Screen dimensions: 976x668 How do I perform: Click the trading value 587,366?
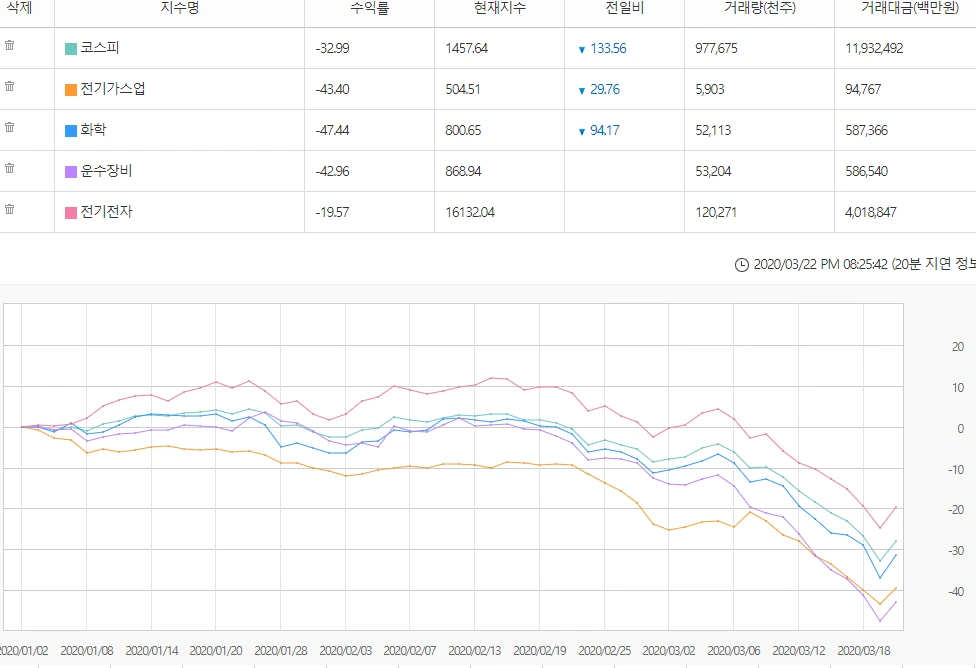coord(866,131)
